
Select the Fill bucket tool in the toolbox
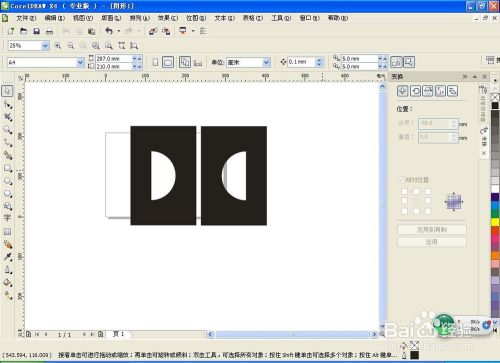[8, 283]
